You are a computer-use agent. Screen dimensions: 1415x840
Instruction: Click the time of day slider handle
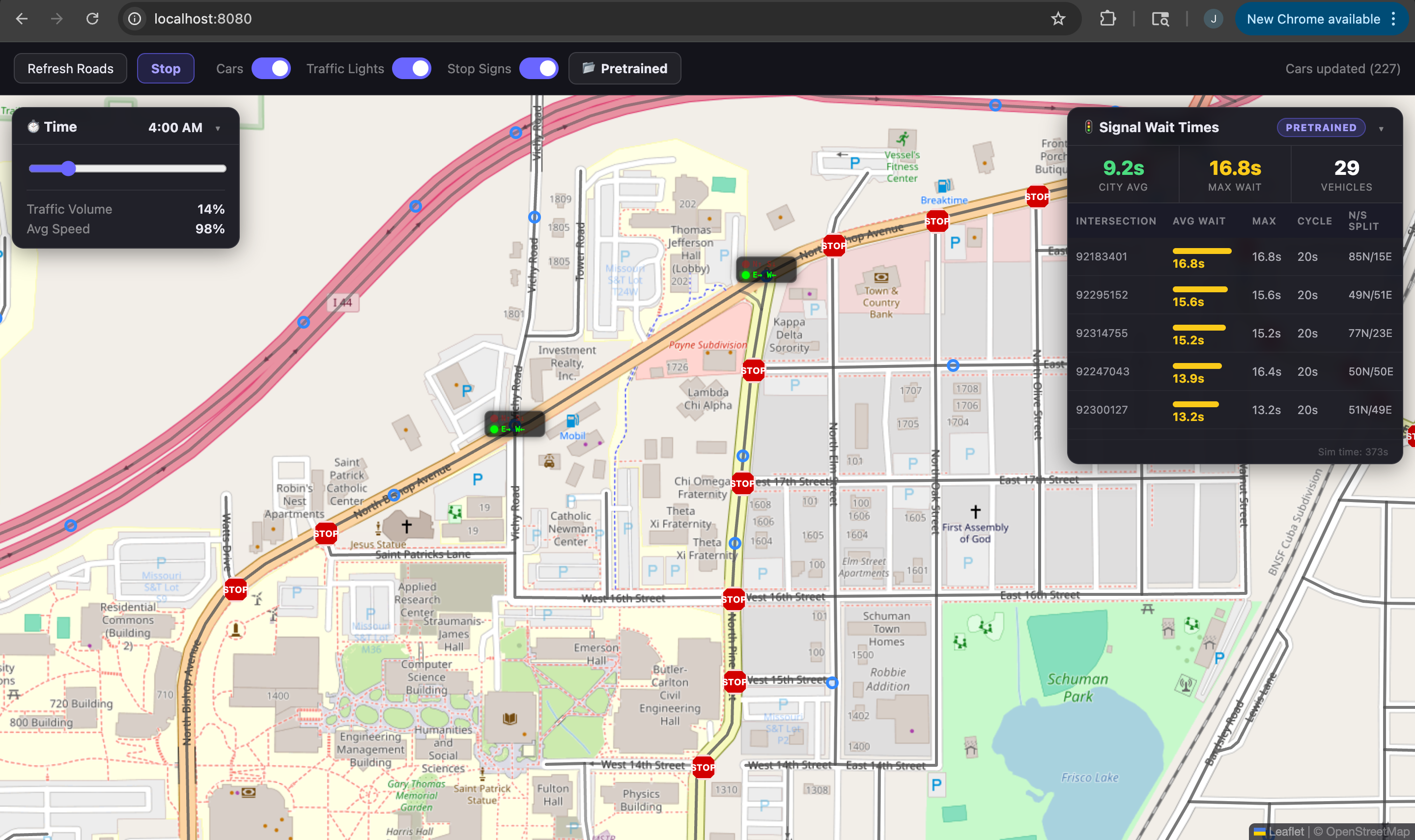point(68,168)
